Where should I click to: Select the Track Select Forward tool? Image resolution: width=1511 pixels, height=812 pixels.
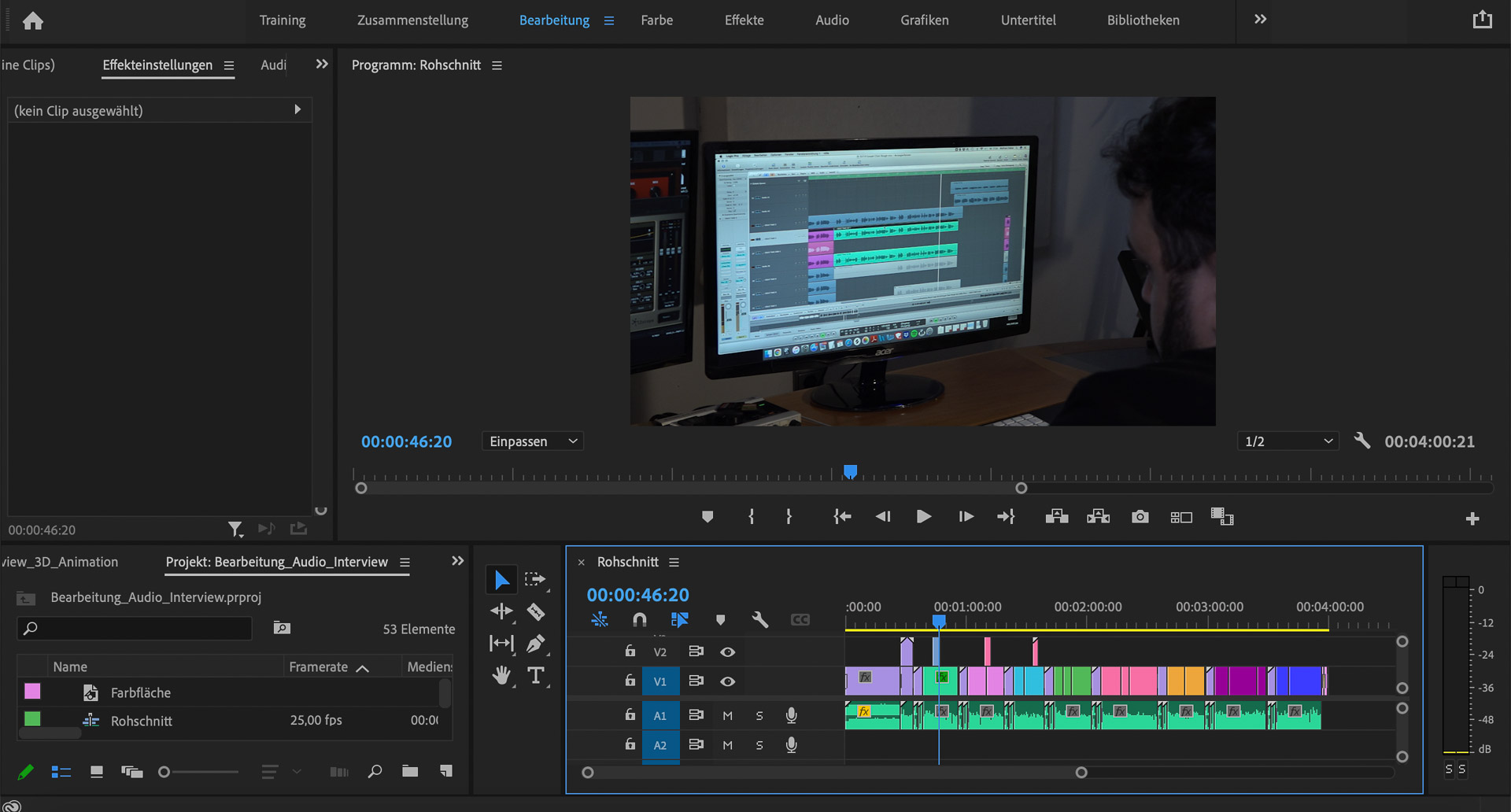[535, 580]
